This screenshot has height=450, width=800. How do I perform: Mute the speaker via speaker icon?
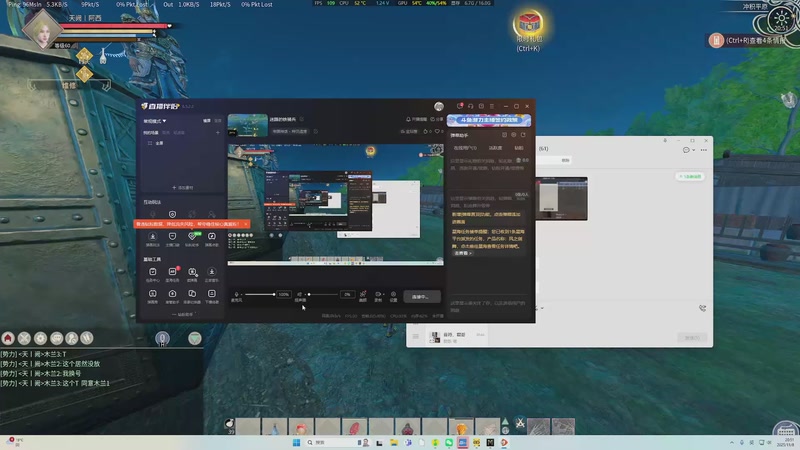299,294
